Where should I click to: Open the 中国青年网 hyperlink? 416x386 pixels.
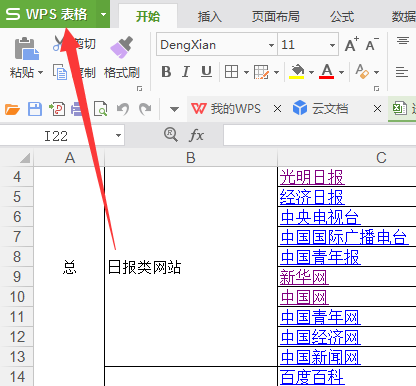pyautogui.click(x=320, y=317)
